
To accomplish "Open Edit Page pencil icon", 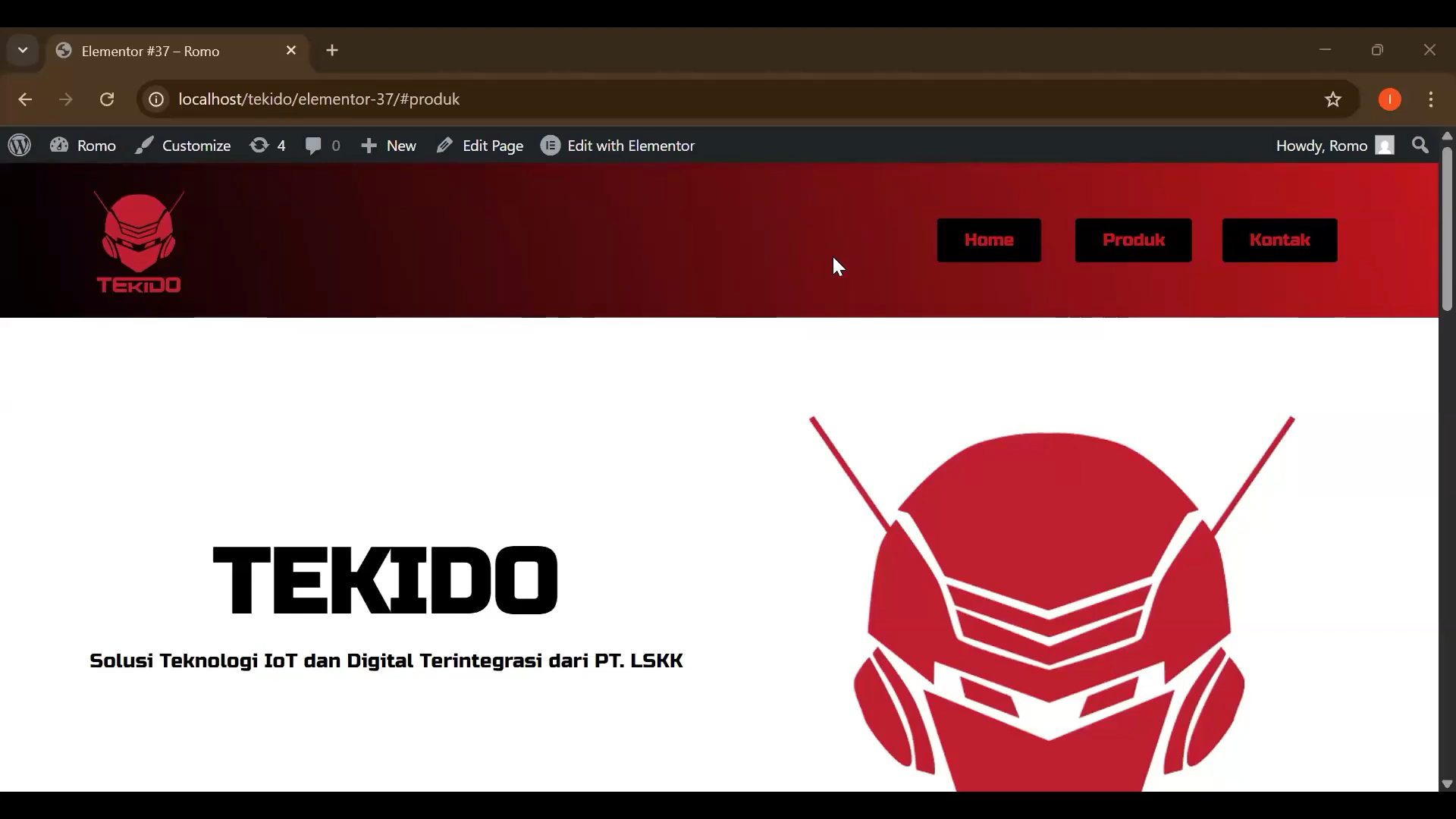I will [x=444, y=145].
